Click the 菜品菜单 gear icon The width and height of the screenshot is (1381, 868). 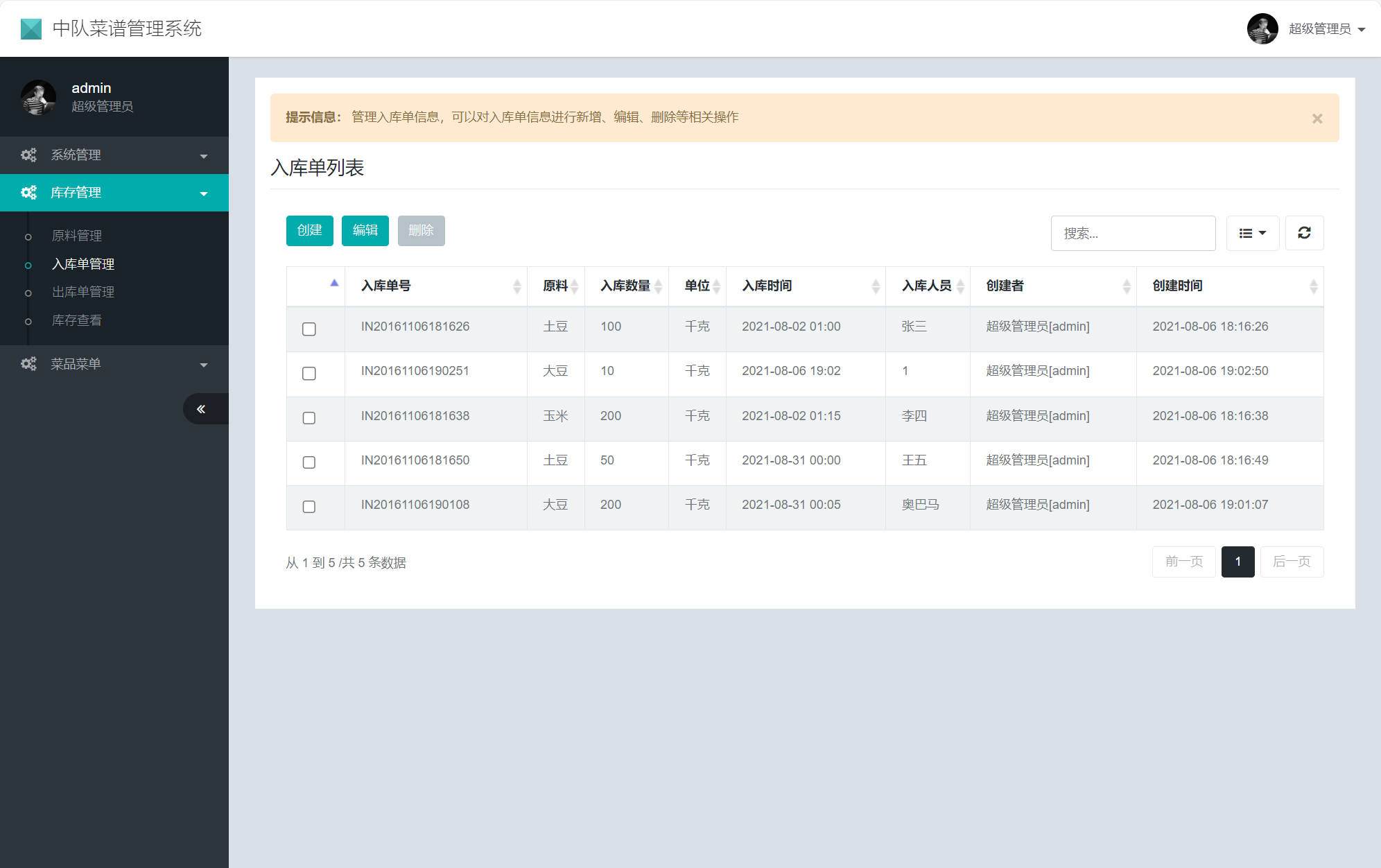click(x=28, y=363)
